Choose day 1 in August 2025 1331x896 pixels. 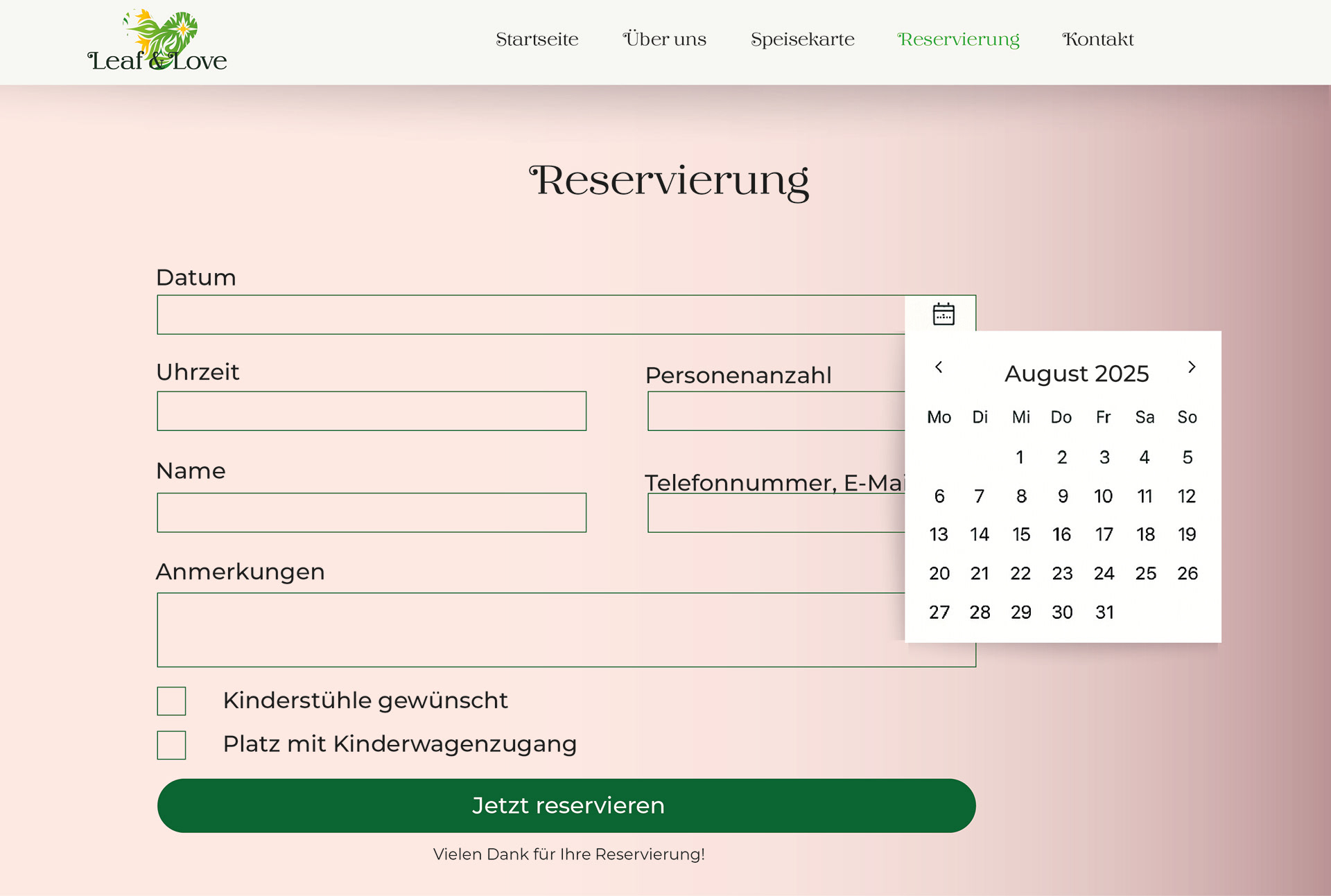(x=1020, y=457)
